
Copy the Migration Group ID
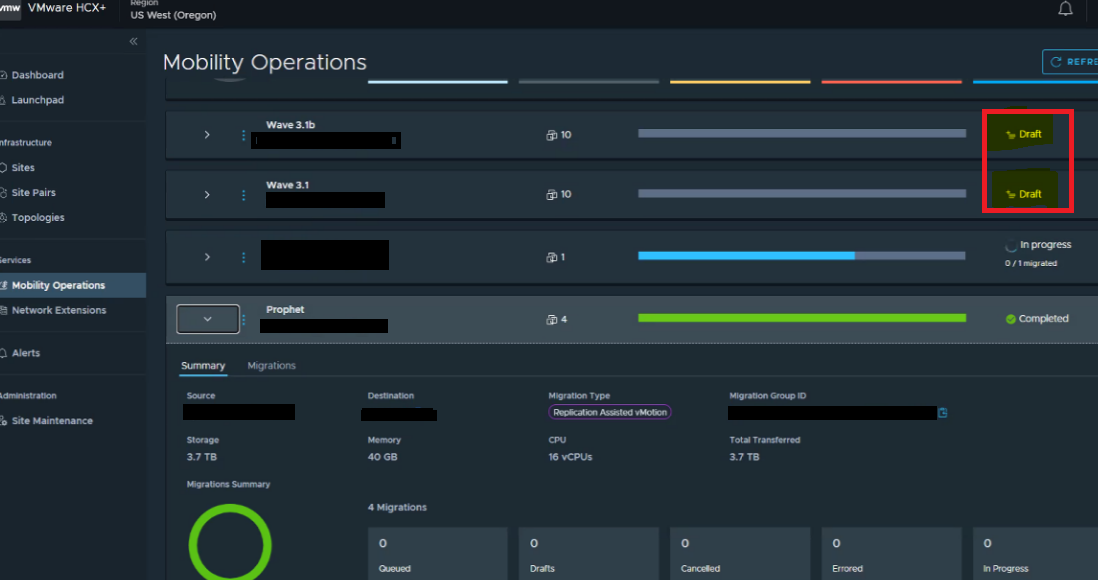(x=942, y=412)
